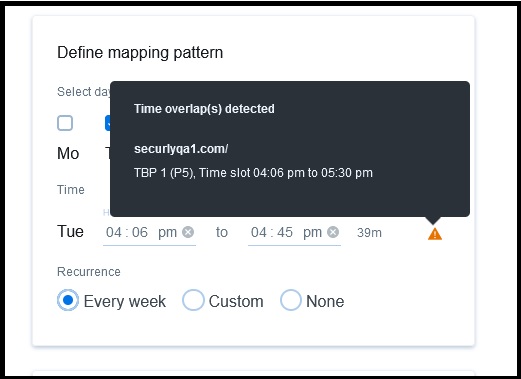Click securlyqa1.com/ in the overlap tooltip
Screen dimensions: 521x379
click(x=181, y=149)
